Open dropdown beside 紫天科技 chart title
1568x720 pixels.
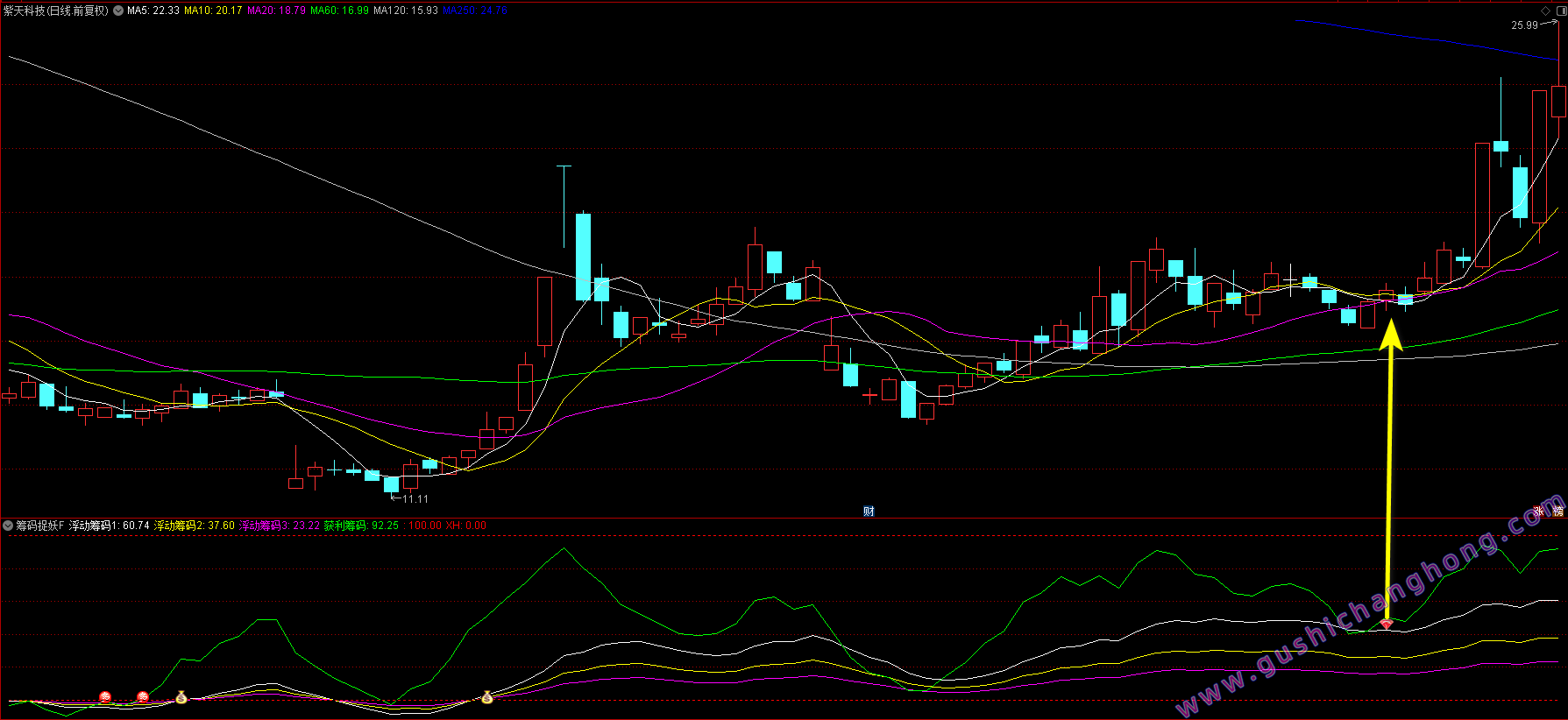pos(118,11)
